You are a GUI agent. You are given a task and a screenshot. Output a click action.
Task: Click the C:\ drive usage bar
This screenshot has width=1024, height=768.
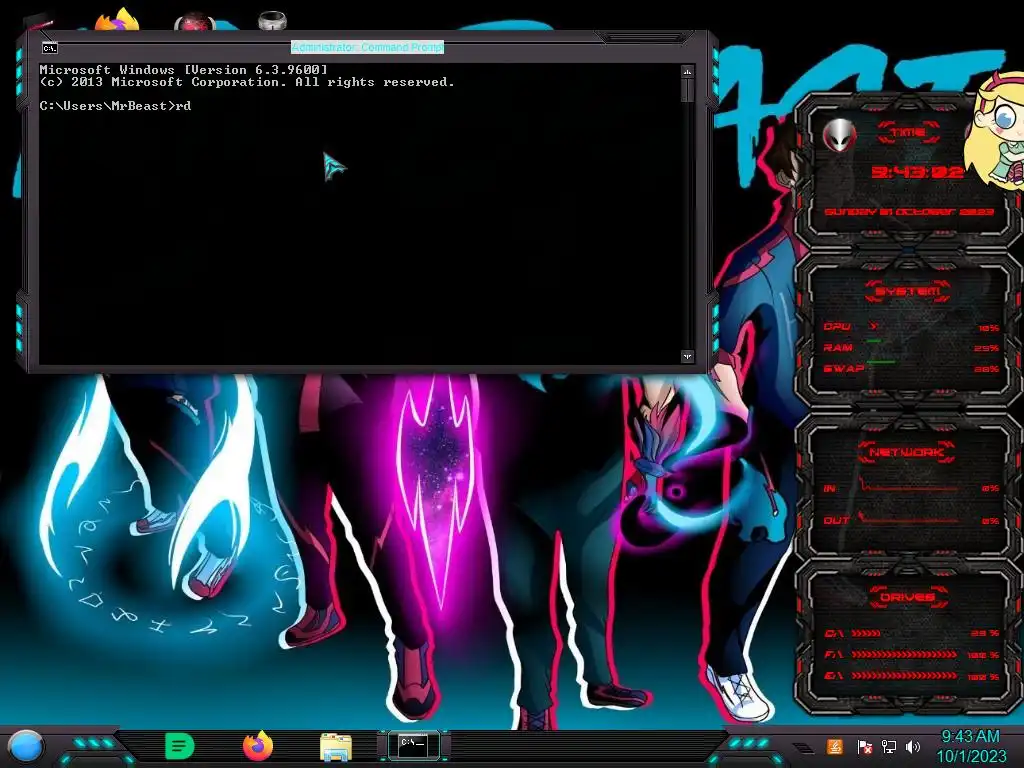point(866,633)
